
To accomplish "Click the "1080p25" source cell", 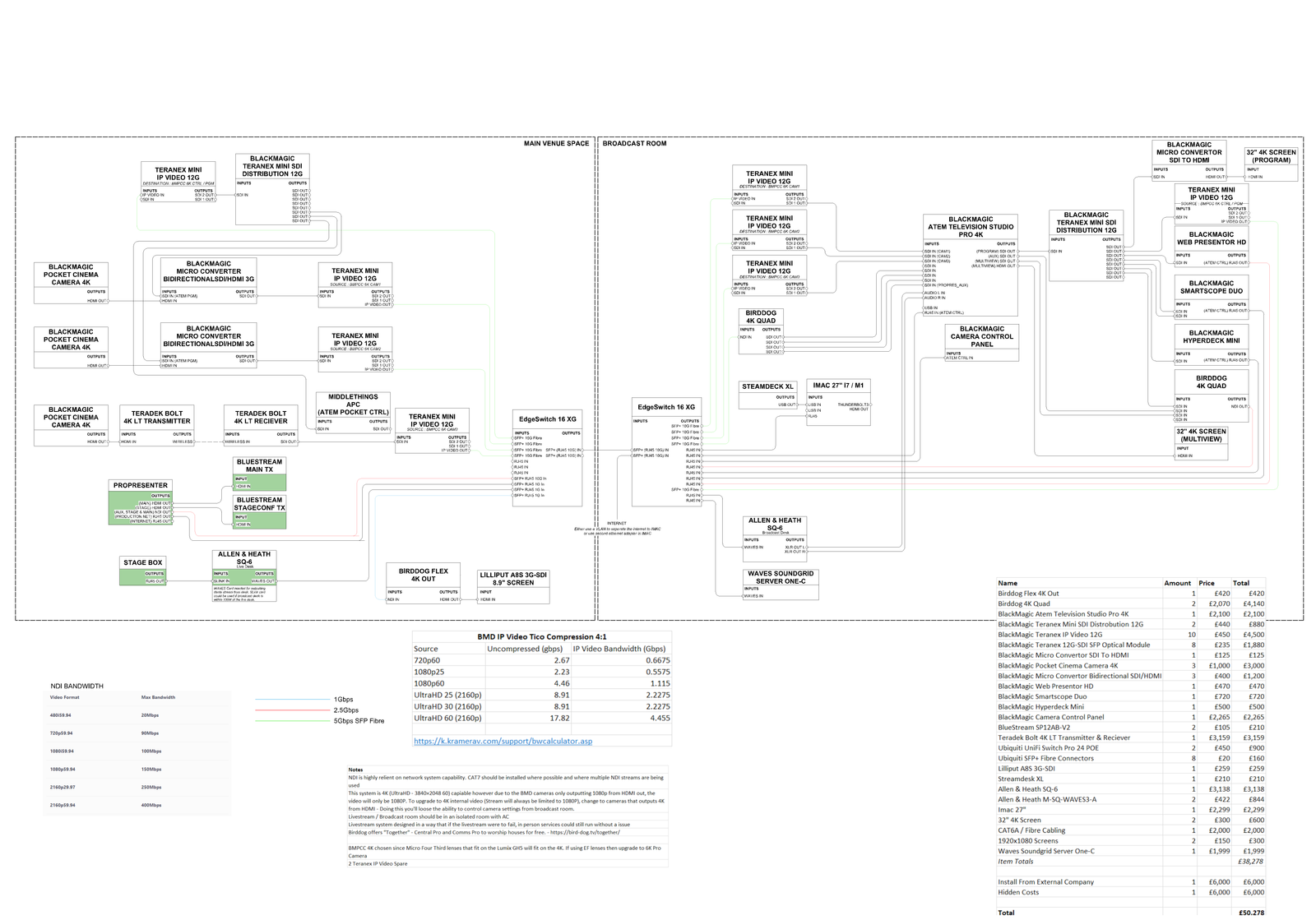I will point(448,672).
